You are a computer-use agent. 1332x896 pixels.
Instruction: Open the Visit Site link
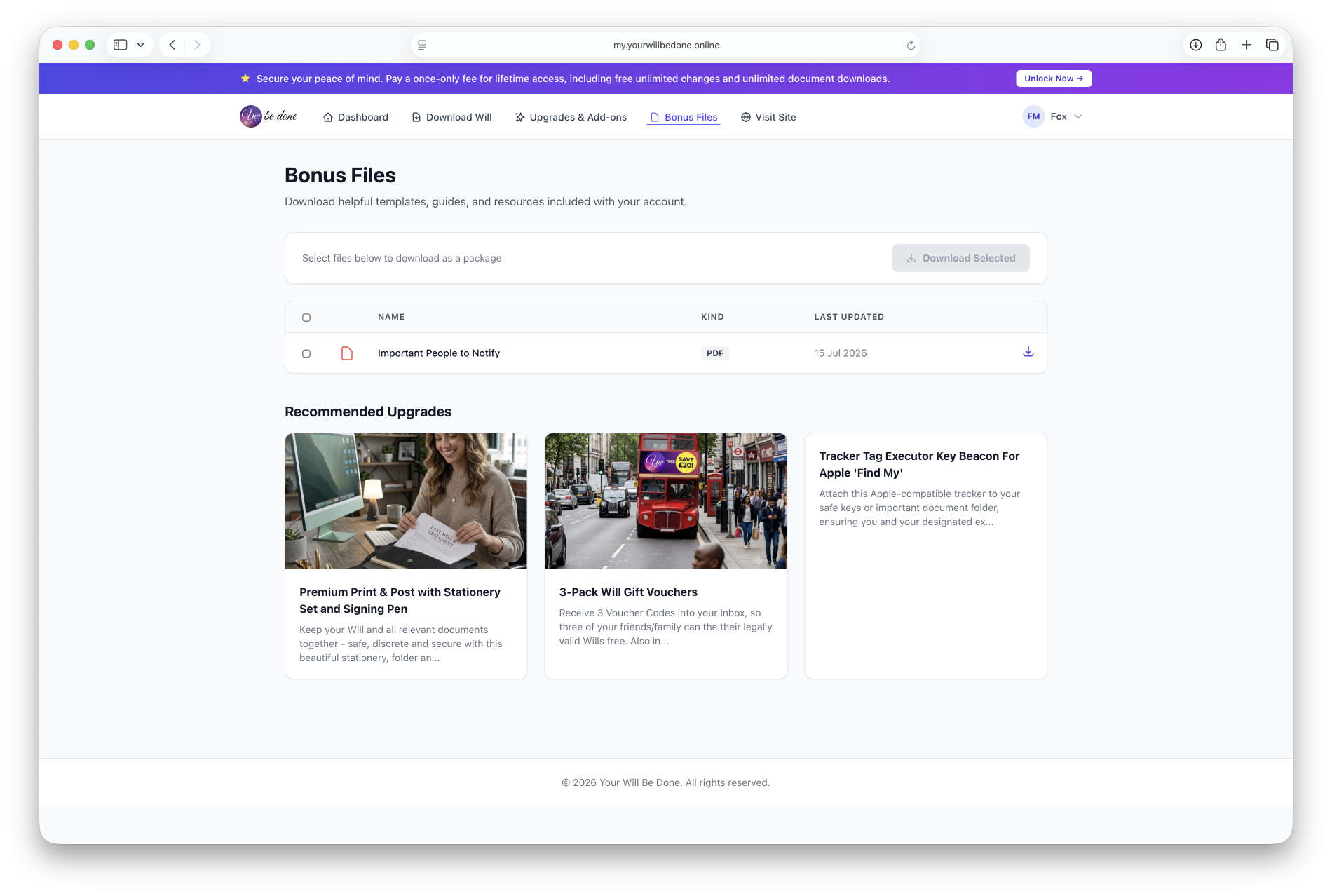(768, 117)
